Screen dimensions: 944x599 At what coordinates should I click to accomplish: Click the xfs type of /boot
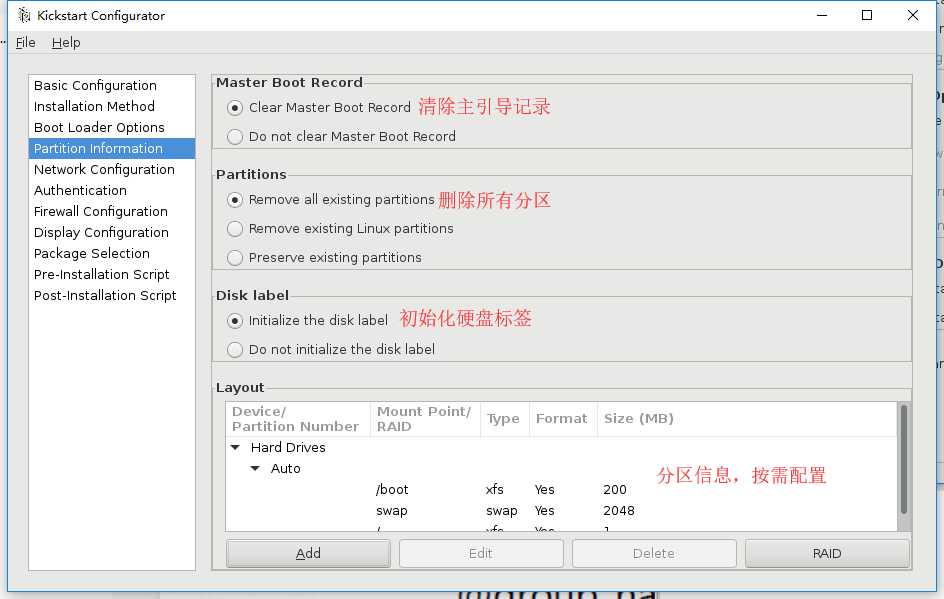click(494, 490)
